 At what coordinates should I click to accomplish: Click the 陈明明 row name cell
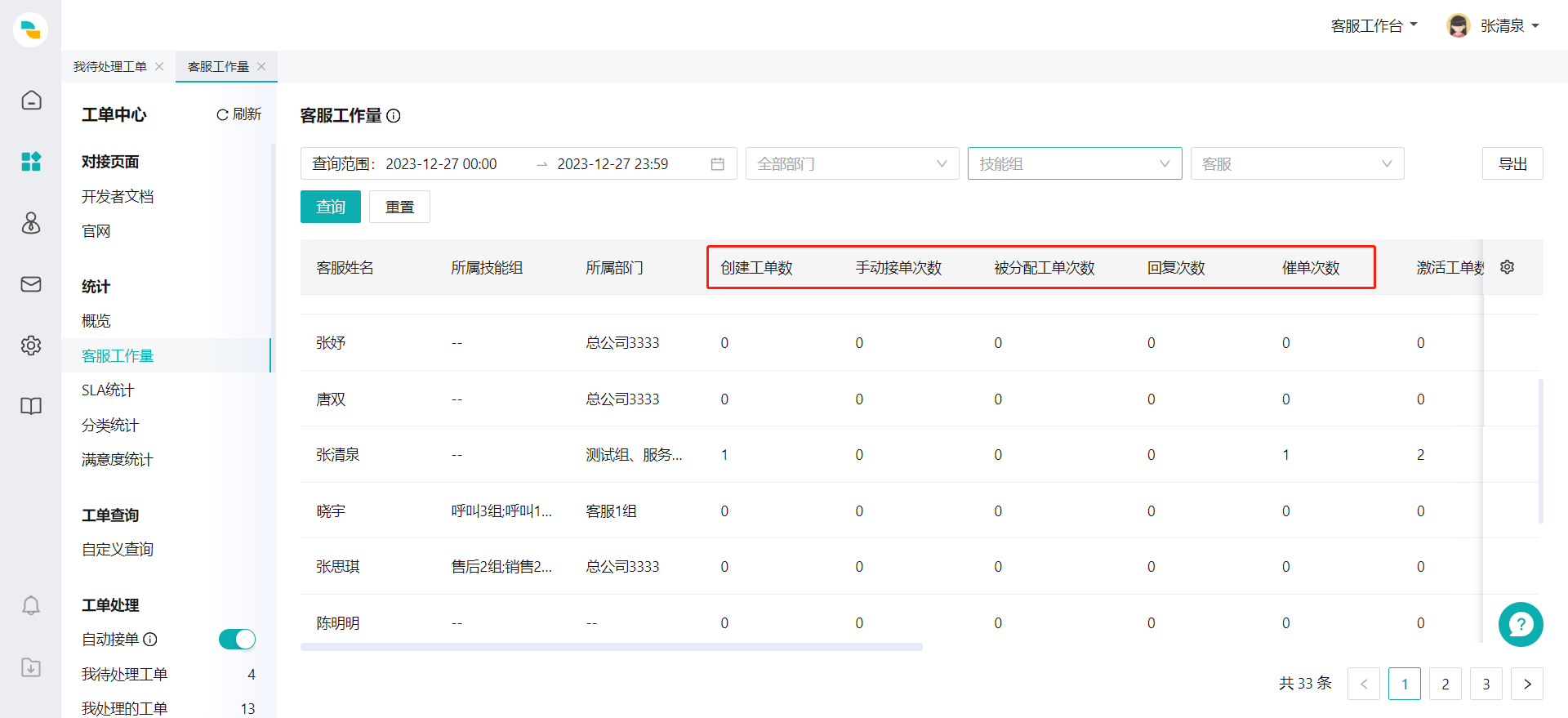tap(338, 623)
